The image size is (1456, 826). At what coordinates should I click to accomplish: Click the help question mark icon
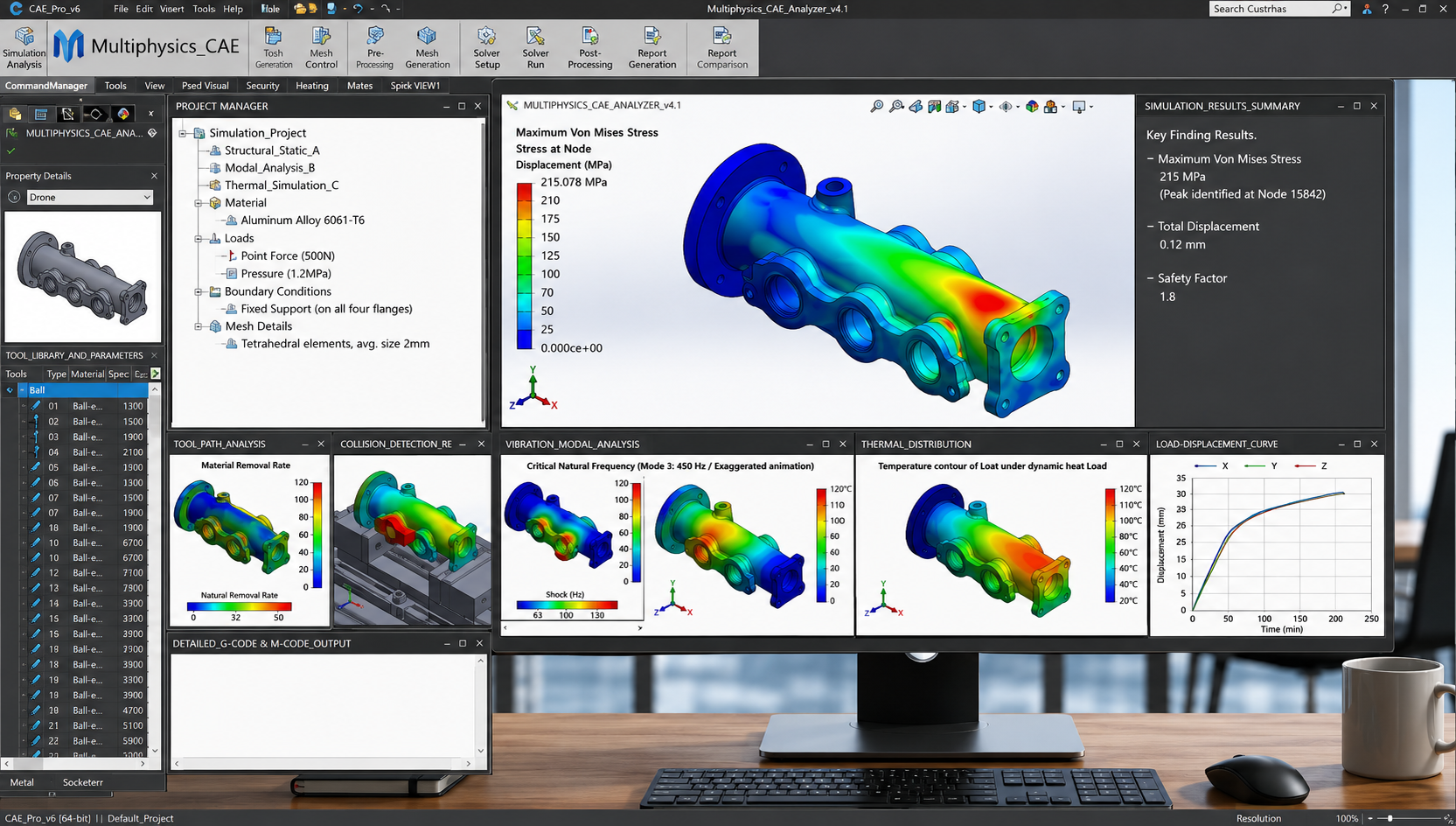(1385, 9)
